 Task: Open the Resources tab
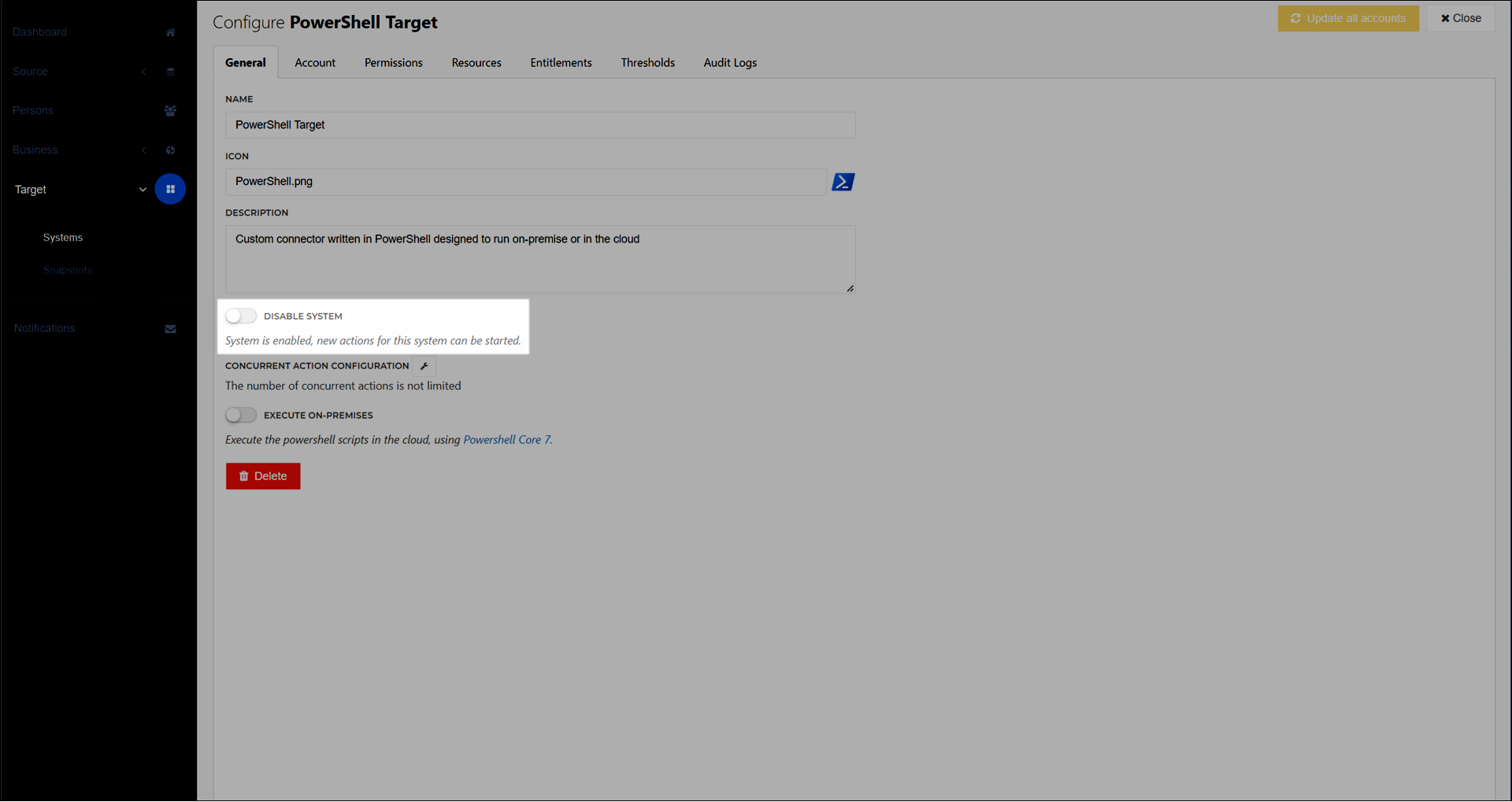point(476,62)
